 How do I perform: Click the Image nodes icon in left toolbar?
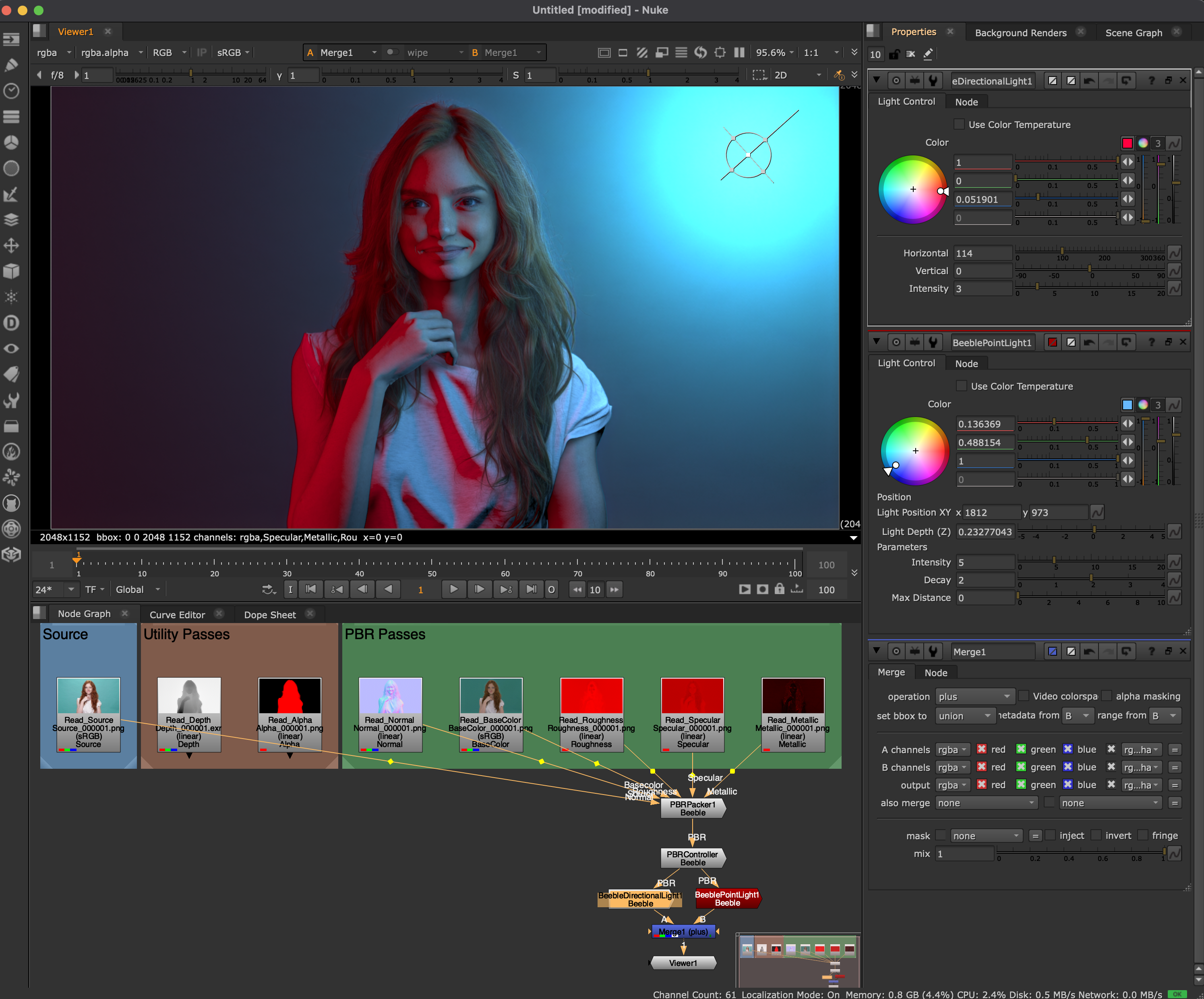[x=11, y=39]
